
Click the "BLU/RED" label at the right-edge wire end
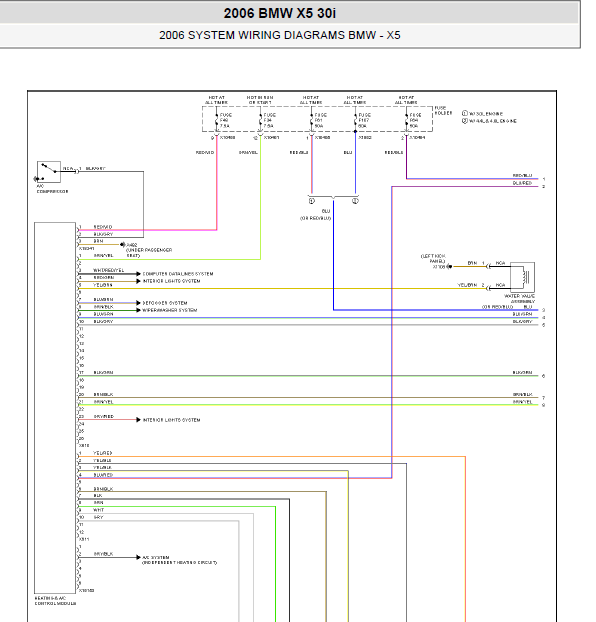tap(522, 183)
